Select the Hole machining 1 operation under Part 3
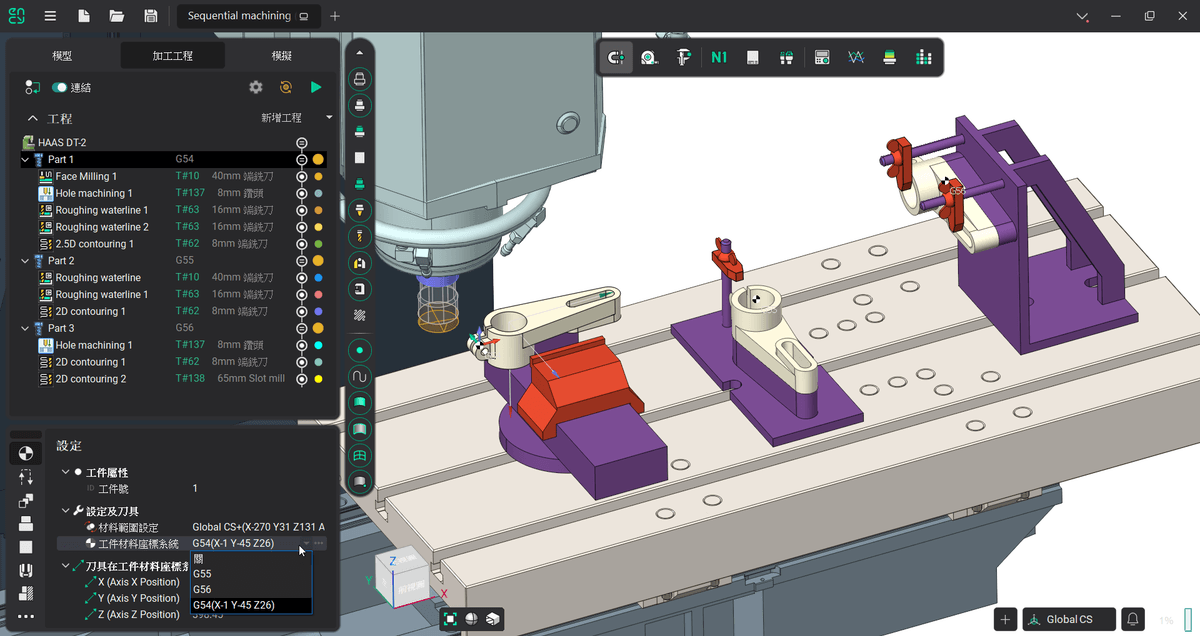Screen dimensions: 1200x636 pyautogui.click(x=94, y=345)
